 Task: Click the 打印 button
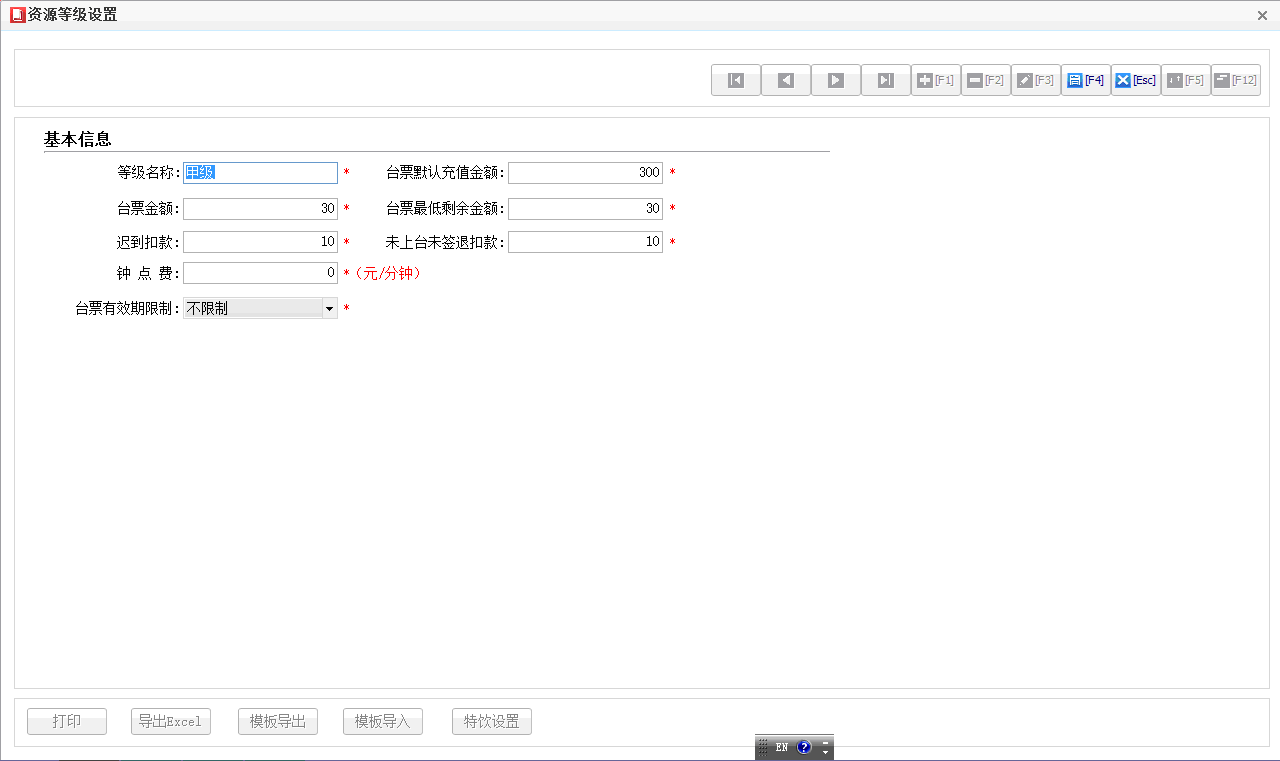(67, 721)
